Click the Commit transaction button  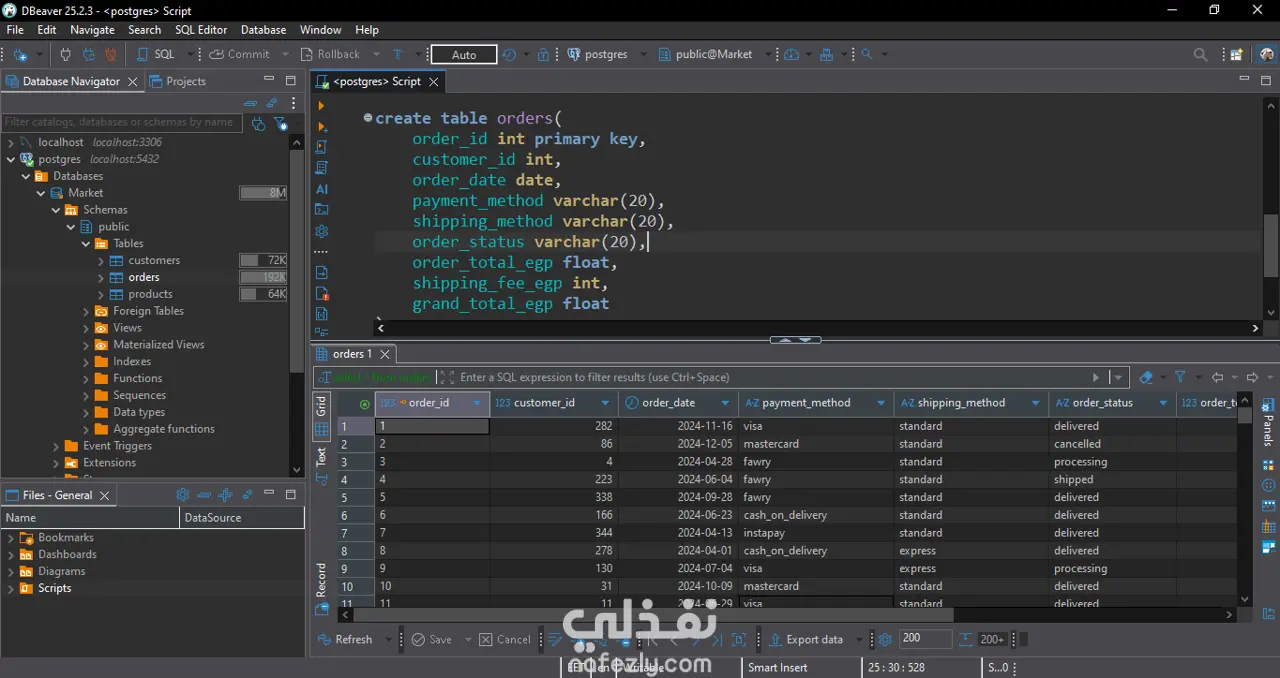click(240, 55)
